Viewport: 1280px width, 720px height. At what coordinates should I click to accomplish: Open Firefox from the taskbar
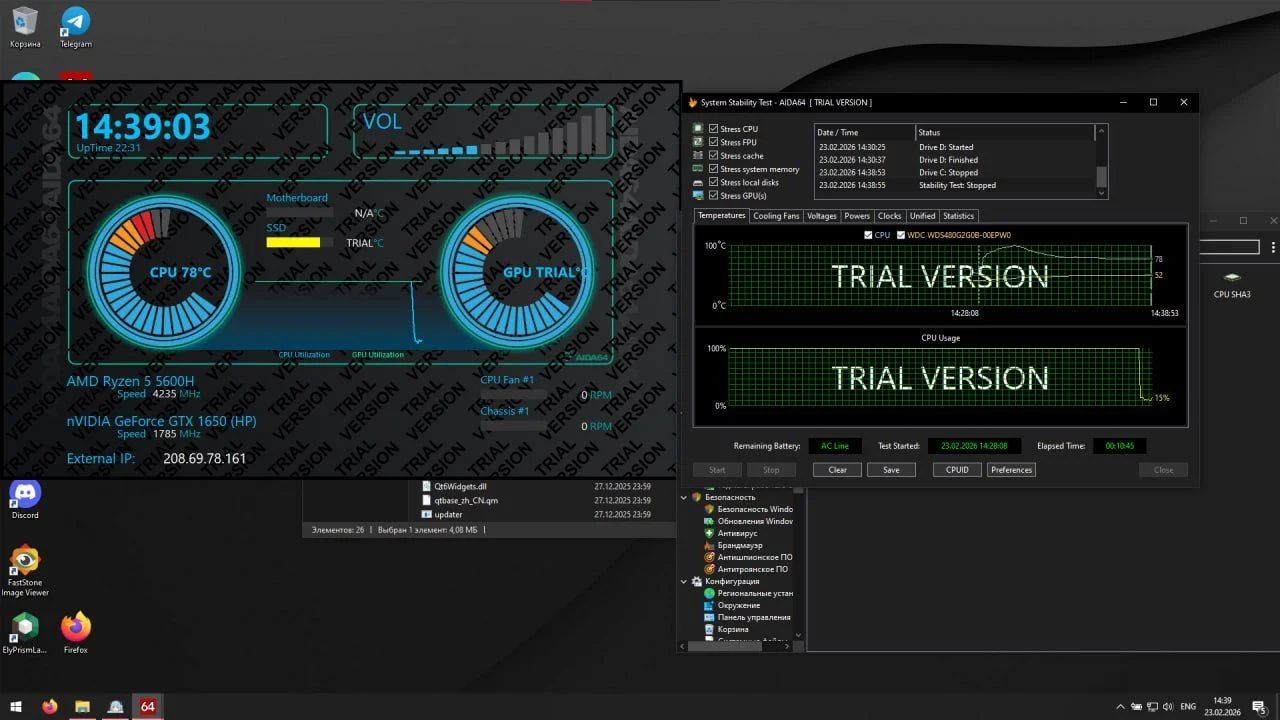coord(50,707)
